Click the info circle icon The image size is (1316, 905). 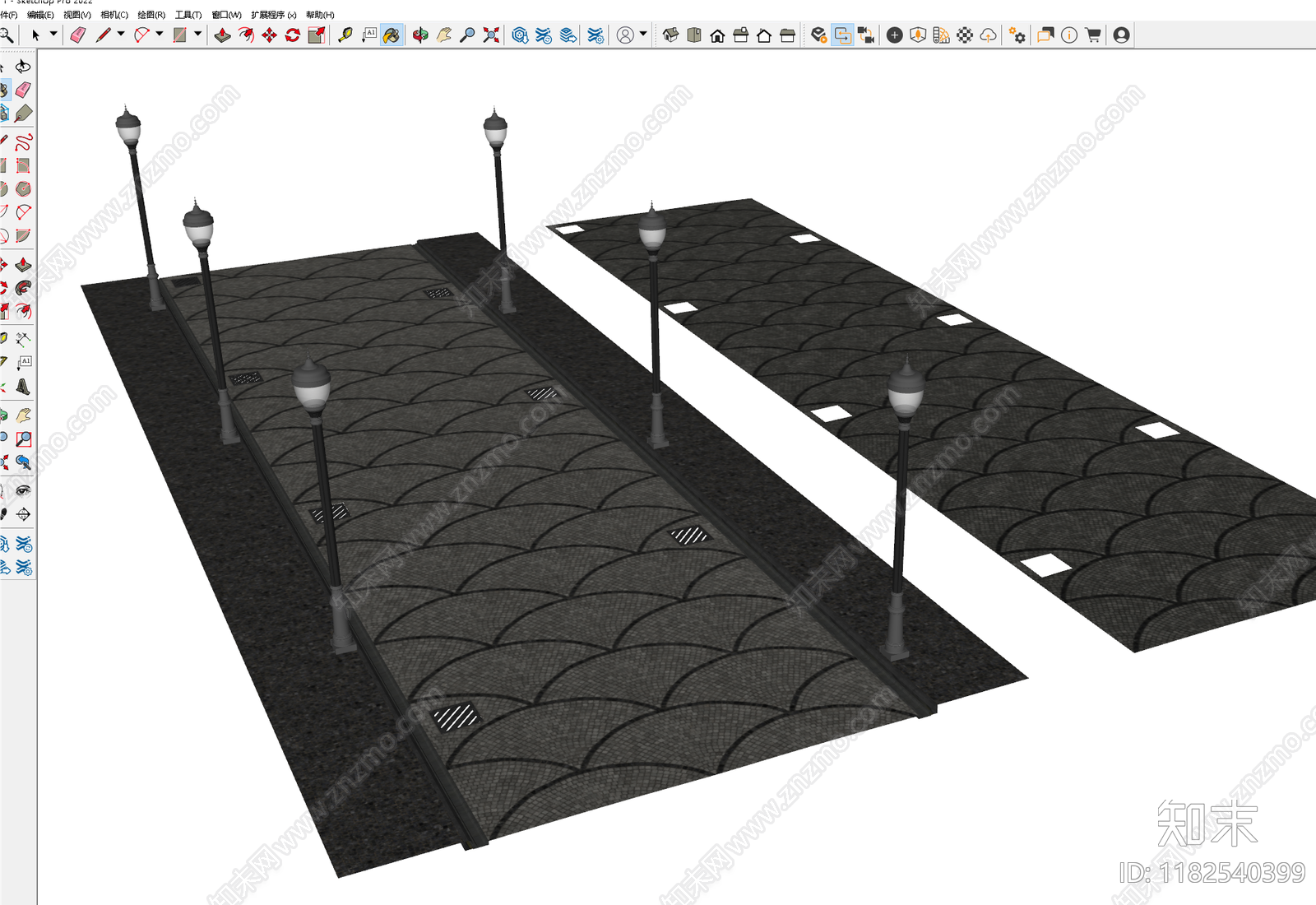coord(1069,35)
